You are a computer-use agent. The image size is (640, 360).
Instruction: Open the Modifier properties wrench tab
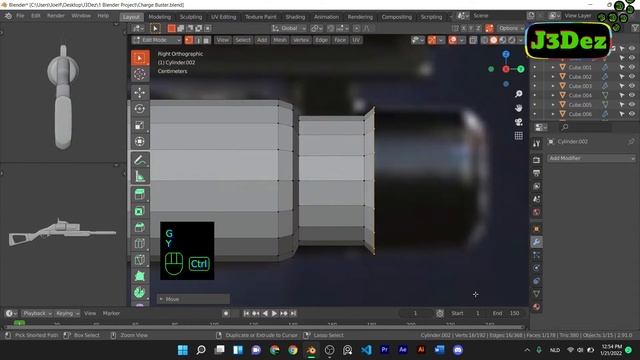pyautogui.click(x=536, y=242)
